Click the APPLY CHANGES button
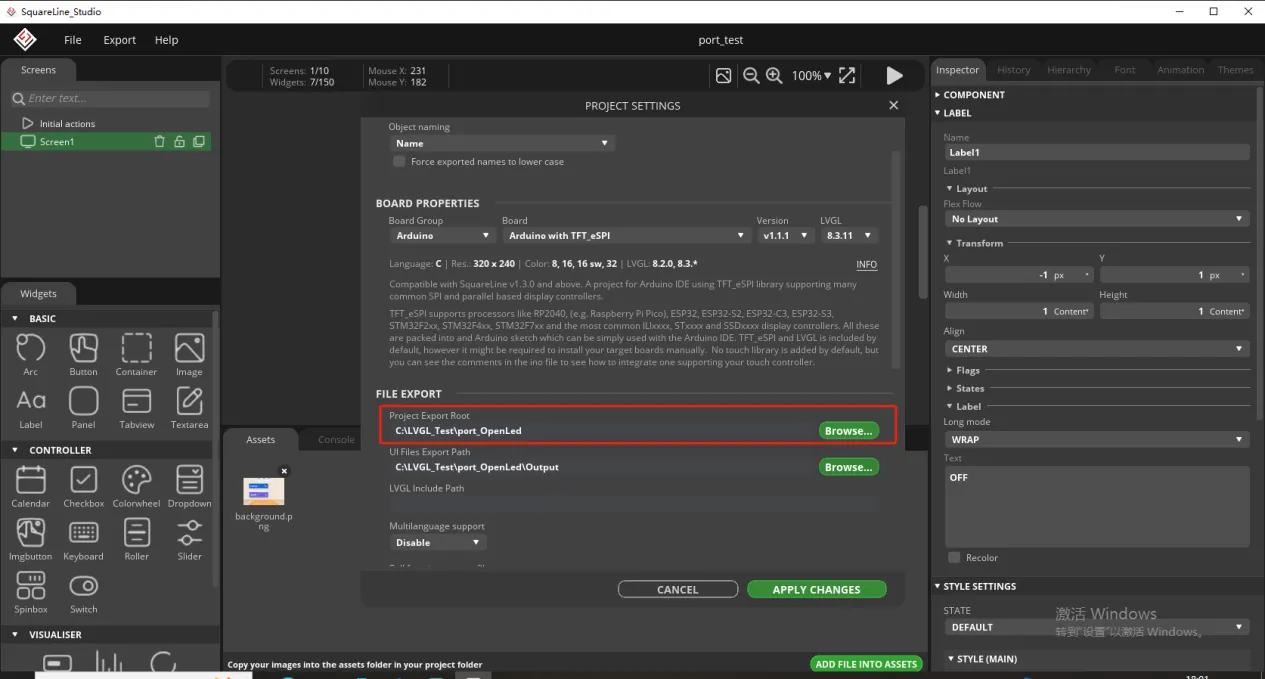This screenshot has height=679, width=1265. (x=816, y=590)
